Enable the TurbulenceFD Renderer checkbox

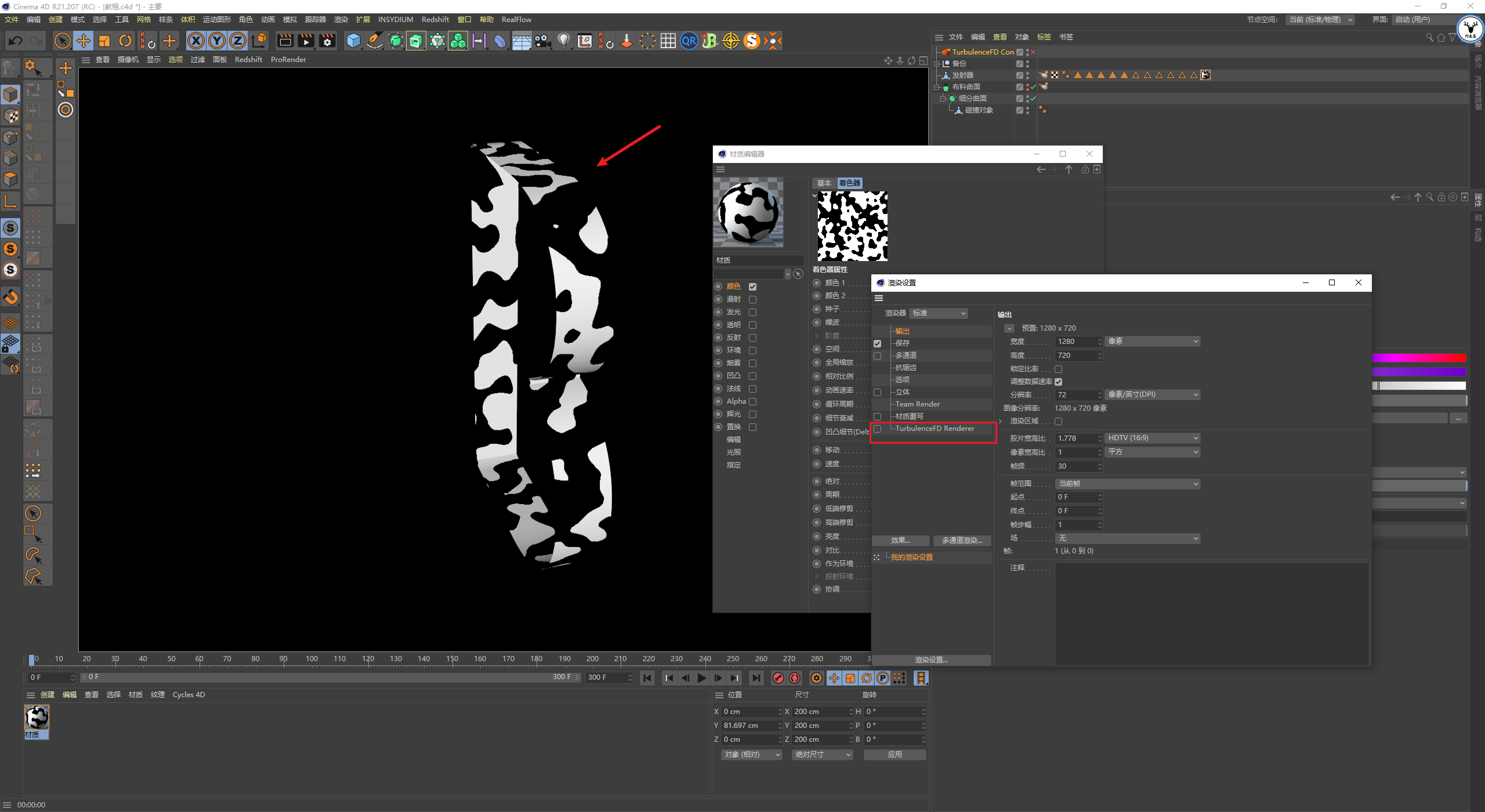[x=877, y=429]
